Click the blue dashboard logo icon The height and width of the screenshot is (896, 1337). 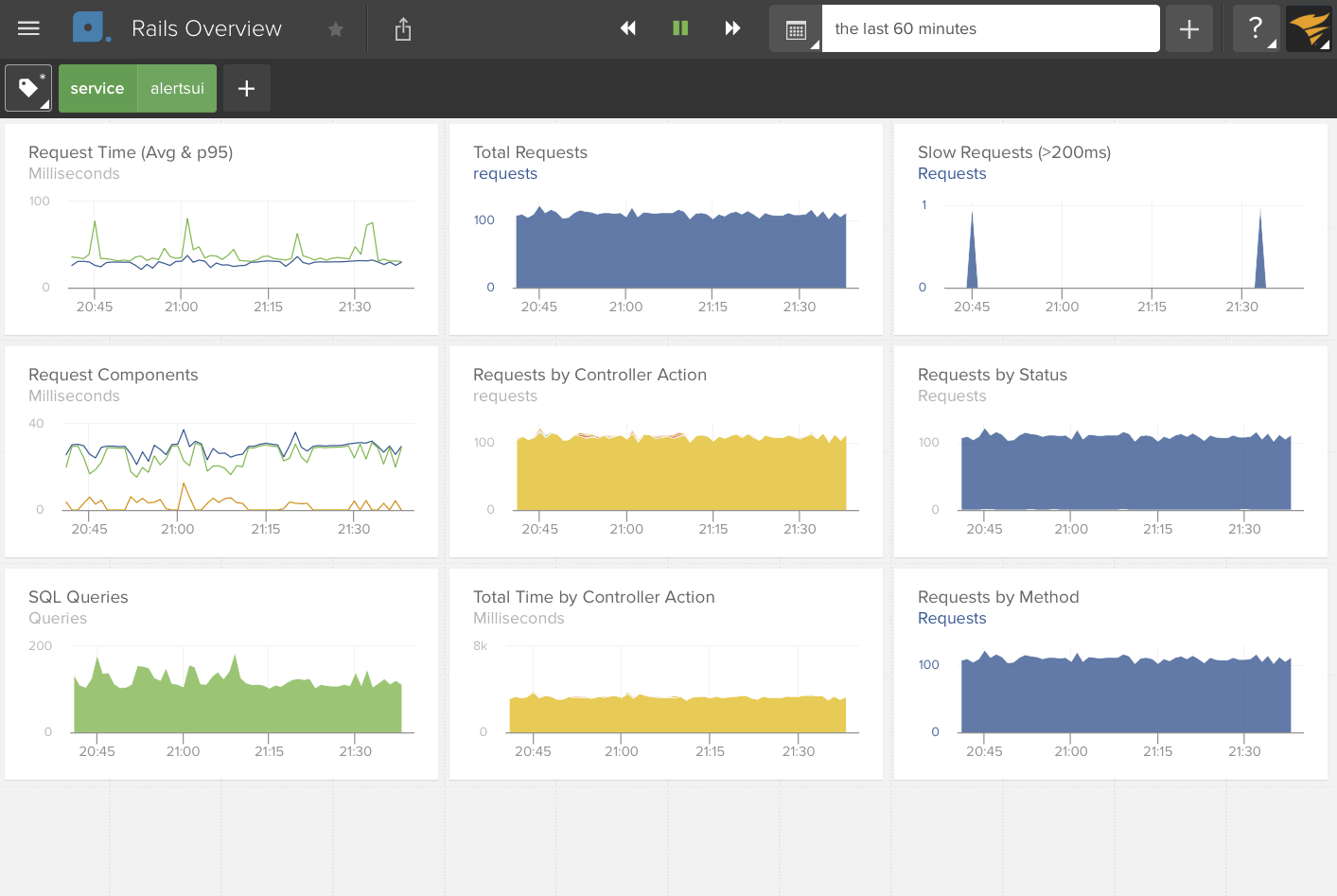click(90, 28)
